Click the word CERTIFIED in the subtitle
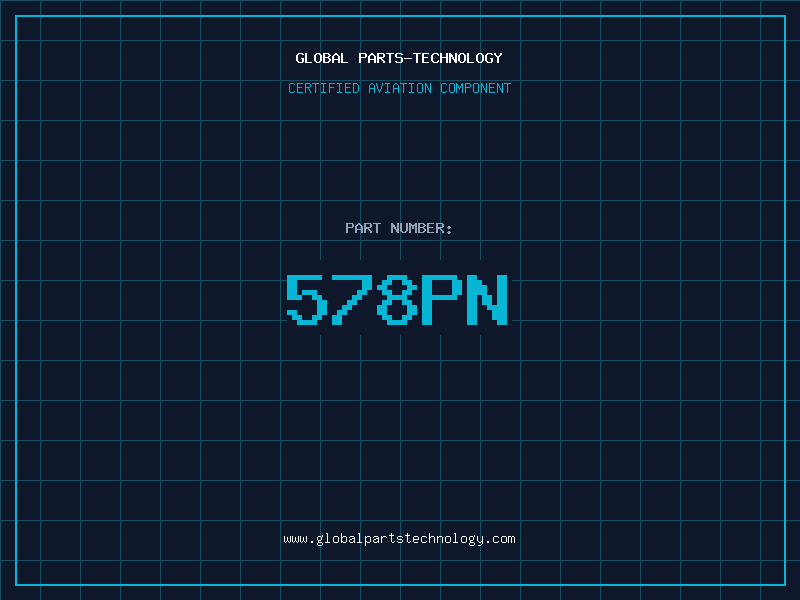This screenshot has width=800, height=600. pos(324,88)
